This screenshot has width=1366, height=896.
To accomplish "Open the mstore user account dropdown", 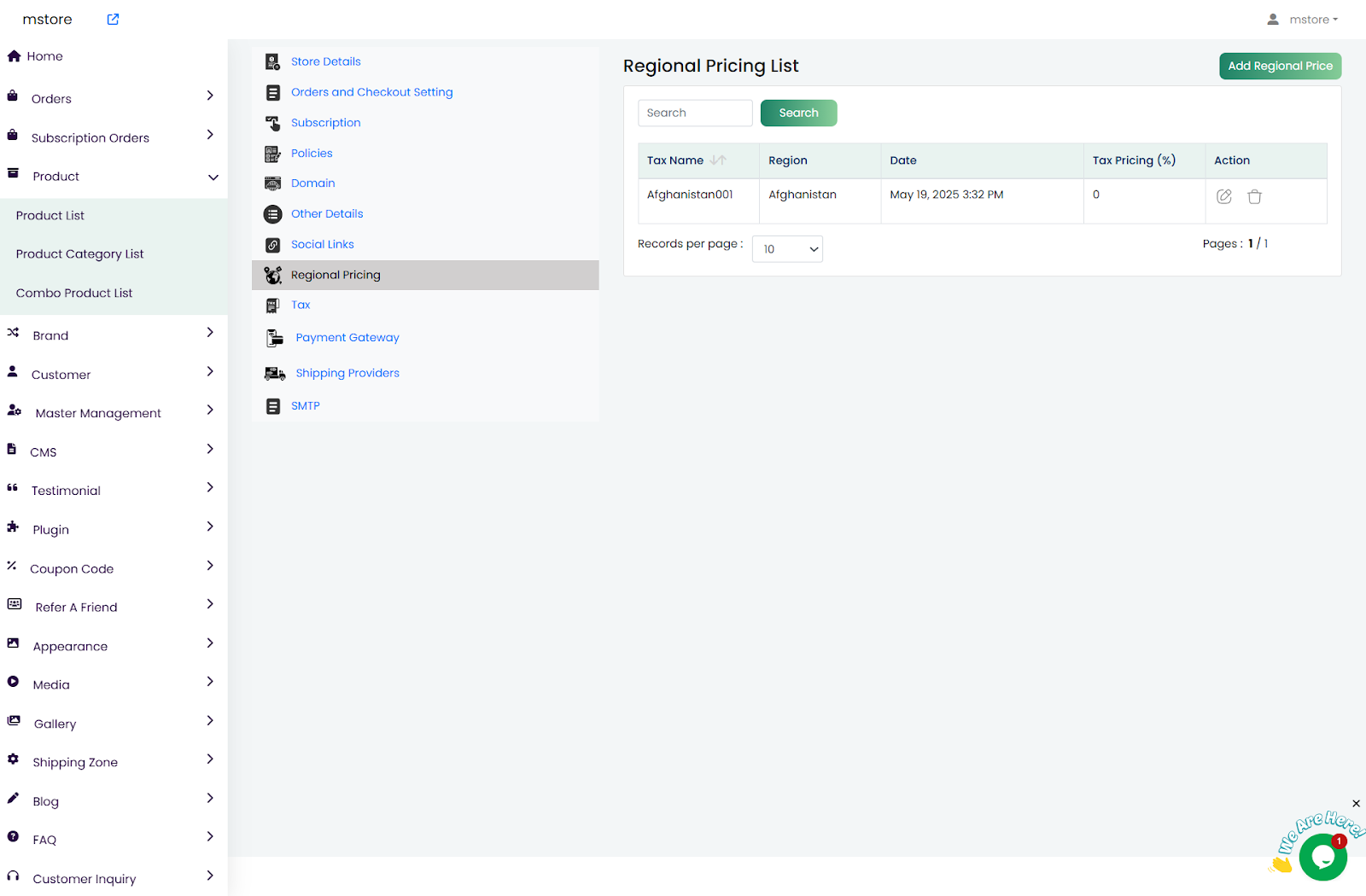I will point(1303,20).
